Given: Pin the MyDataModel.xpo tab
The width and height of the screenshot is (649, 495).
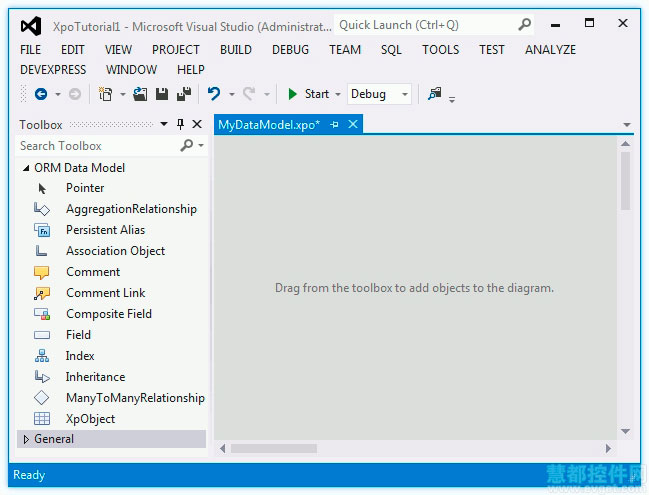Looking at the screenshot, I should point(334,124).
